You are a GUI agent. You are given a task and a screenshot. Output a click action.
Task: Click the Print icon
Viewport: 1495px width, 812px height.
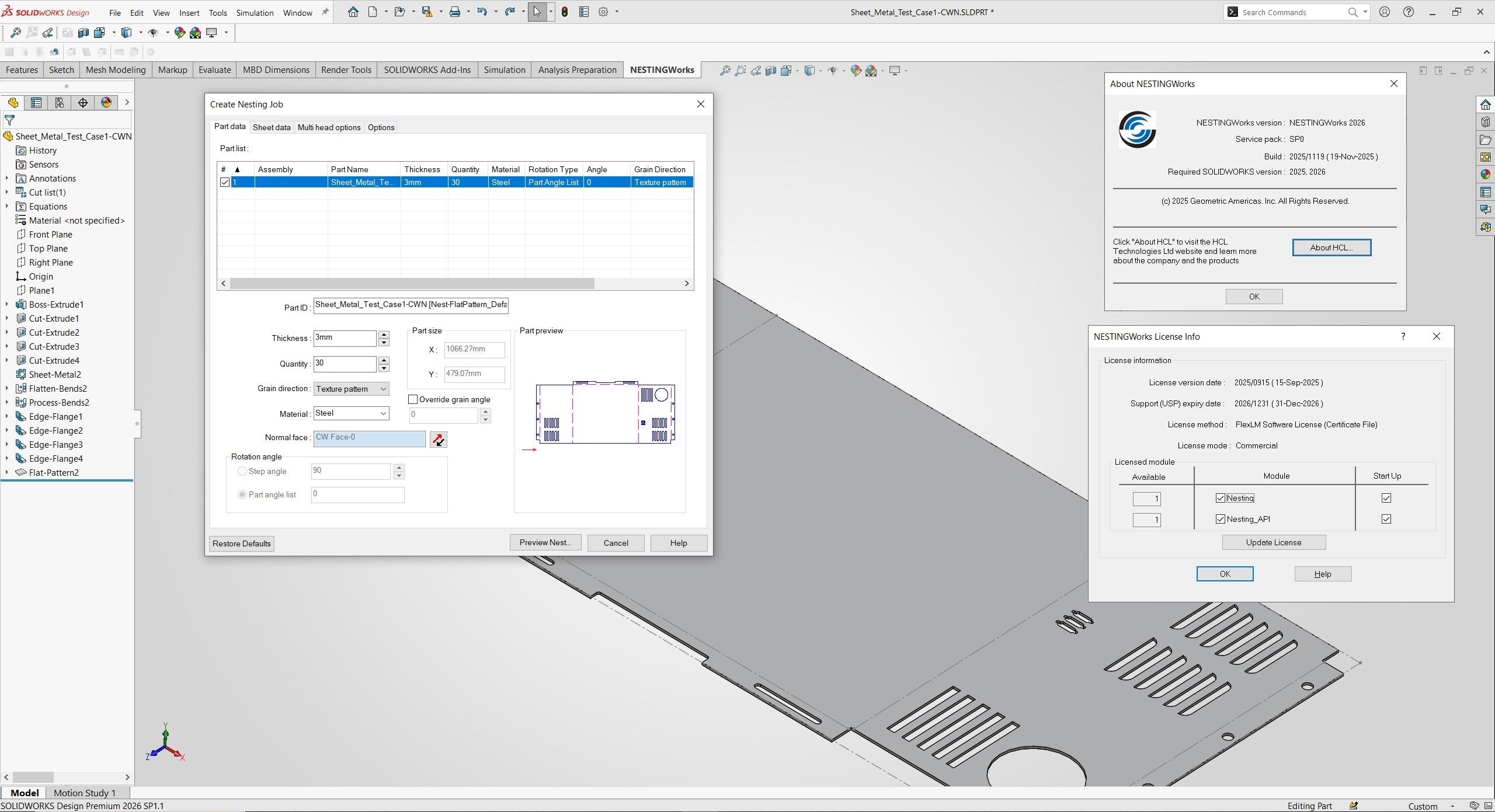tap(455, 12)
